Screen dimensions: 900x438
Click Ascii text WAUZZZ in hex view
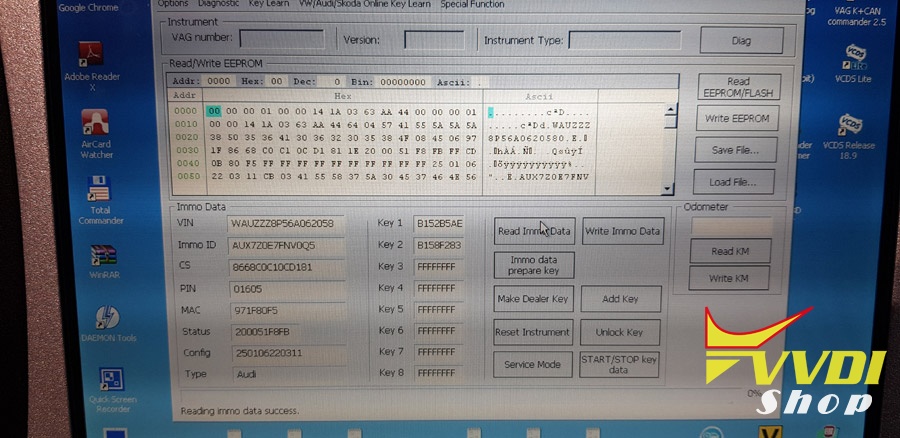tap(570, 124)
